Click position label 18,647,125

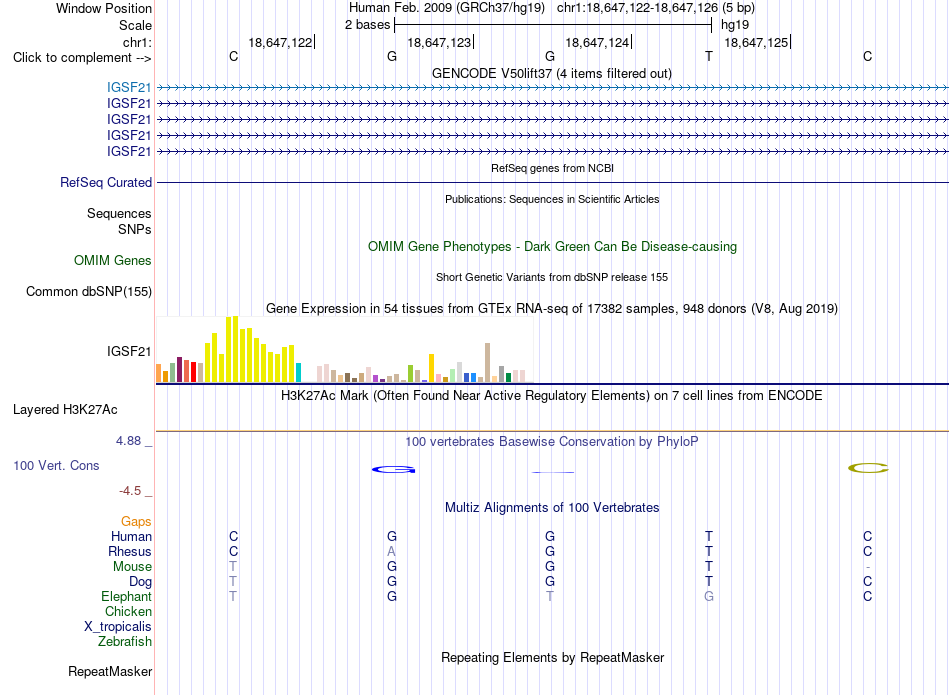pyautogui.click(x=756, y=42)
